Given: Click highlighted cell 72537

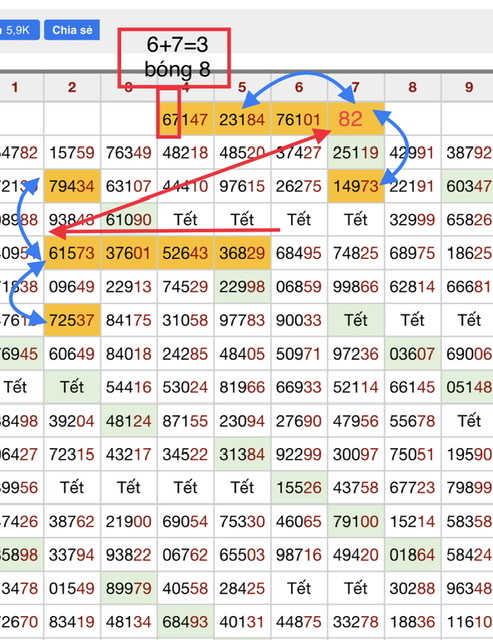Looking at the screenshot, I should click(72, 320).
